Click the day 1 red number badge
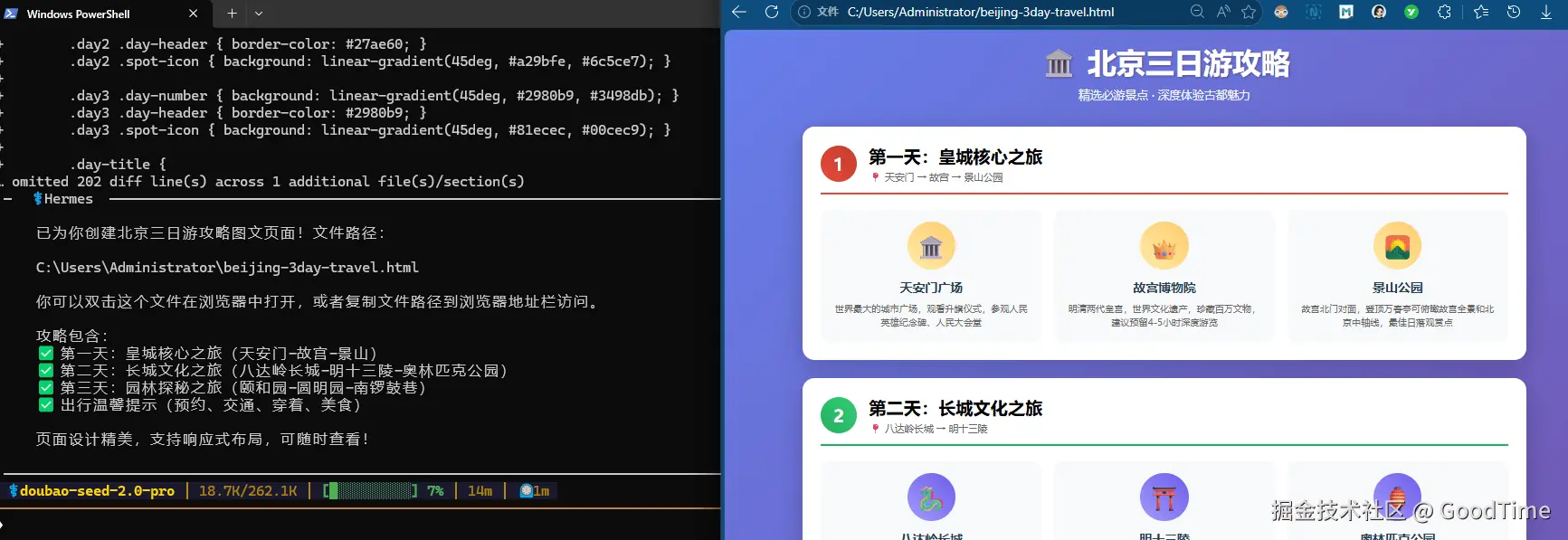Screen dimensions: 1568x540 click(x=839, y=164)
